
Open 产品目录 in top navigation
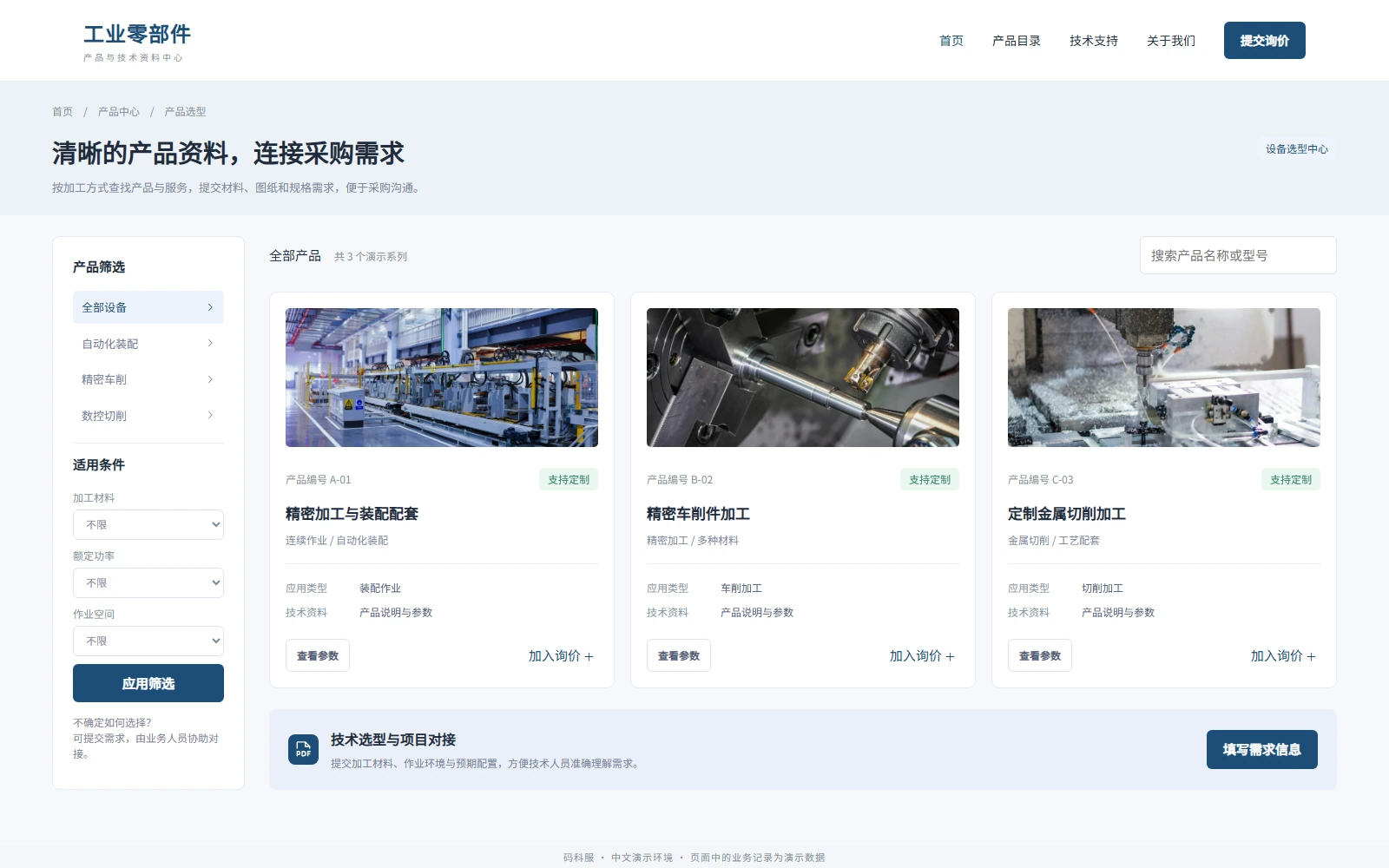1017,41
